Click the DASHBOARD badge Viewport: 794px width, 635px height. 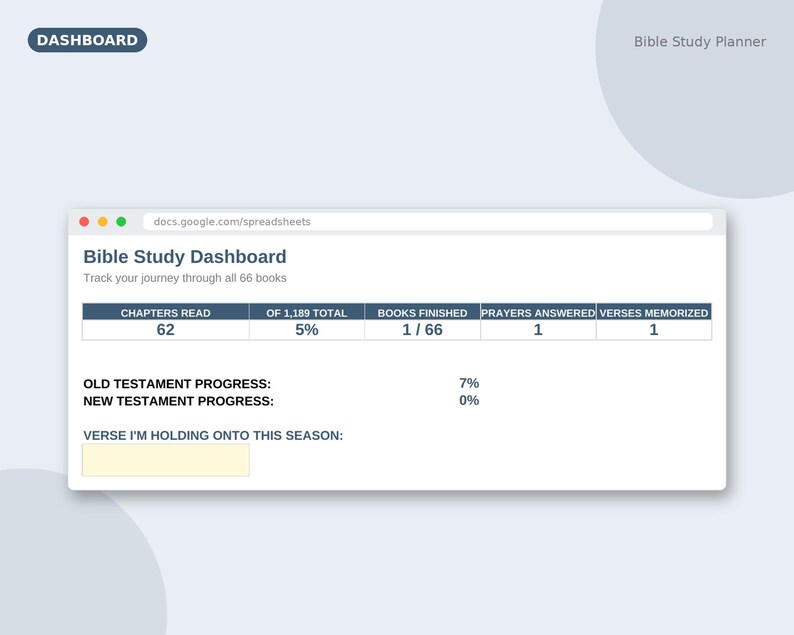(x=87, y=40)
